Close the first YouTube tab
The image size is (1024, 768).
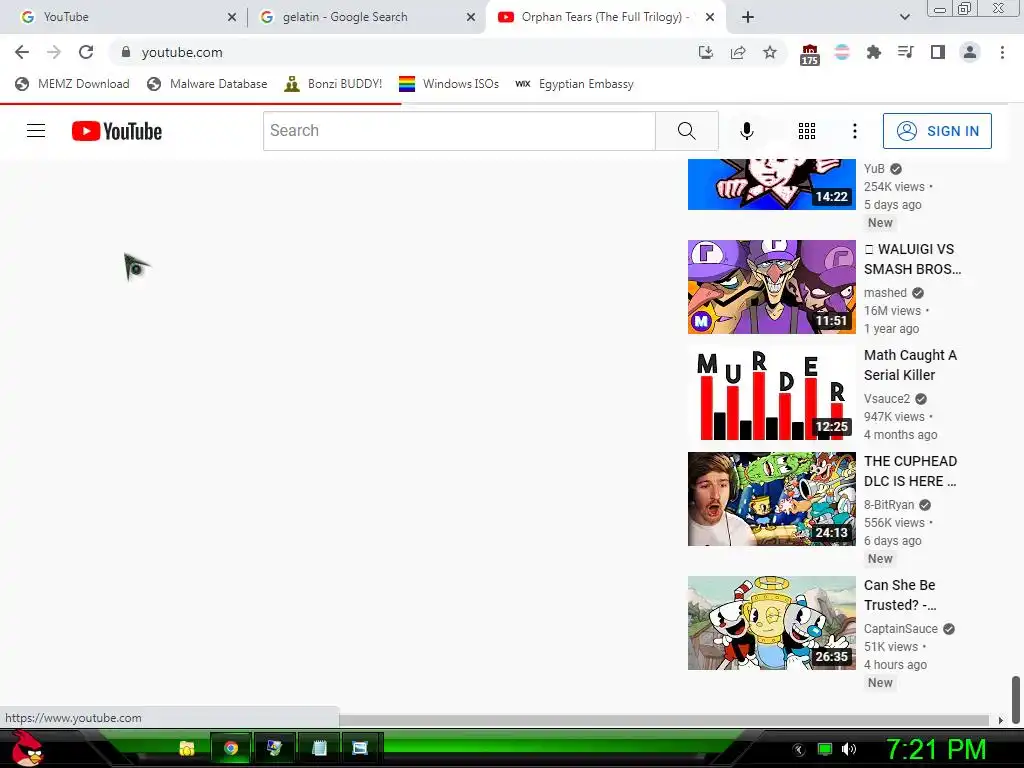[x=232, y=17]
